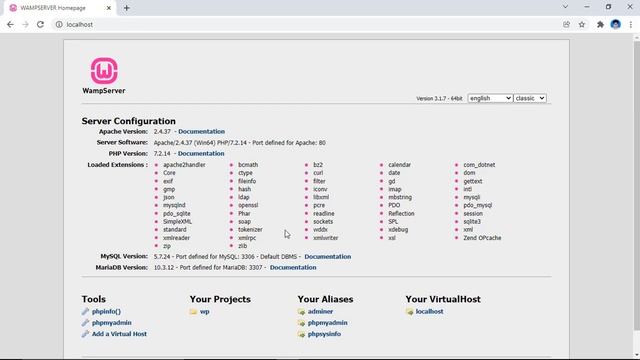Open the adminer alias link
Viewport: 640px width, 360px height.
coord(320,311)
